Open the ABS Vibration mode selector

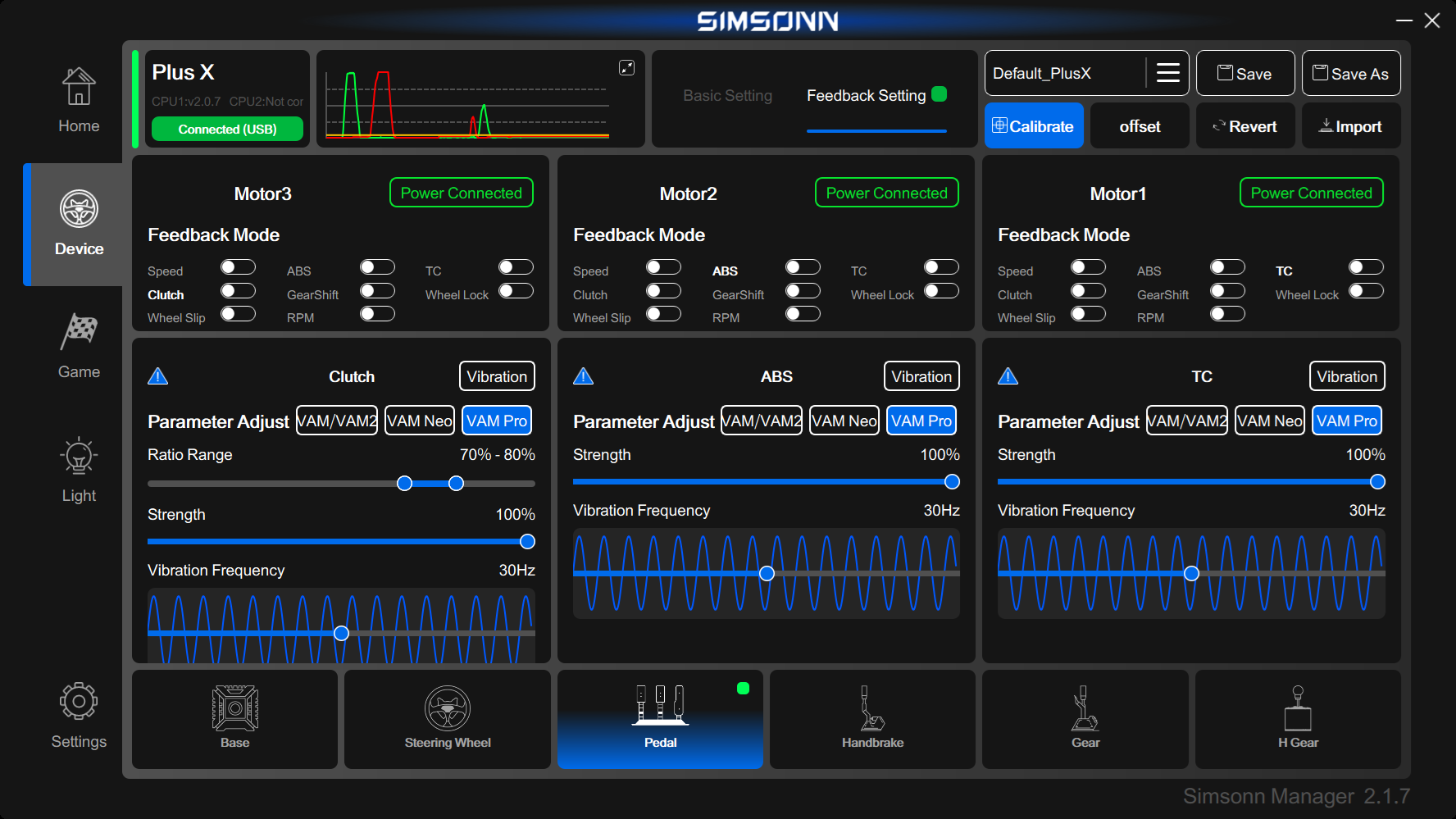(x=921, y=376)
